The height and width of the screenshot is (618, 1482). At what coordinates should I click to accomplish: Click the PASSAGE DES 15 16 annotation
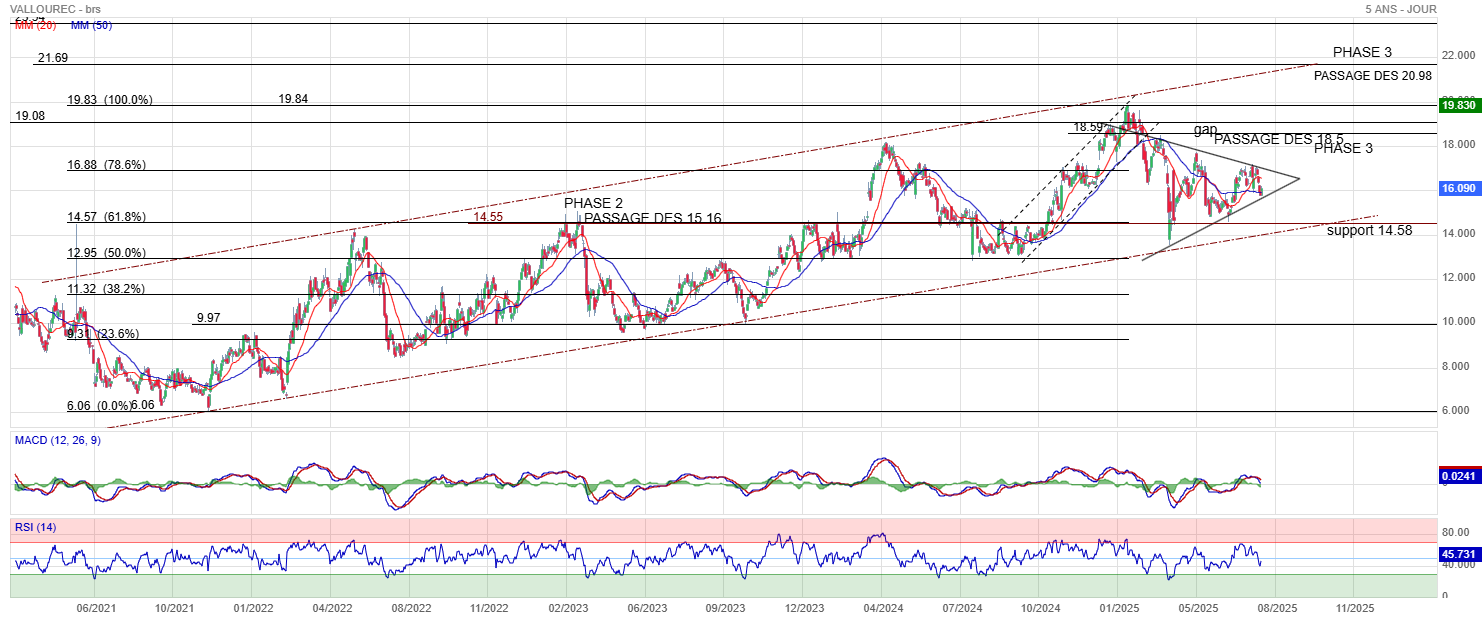coord(652,219)
